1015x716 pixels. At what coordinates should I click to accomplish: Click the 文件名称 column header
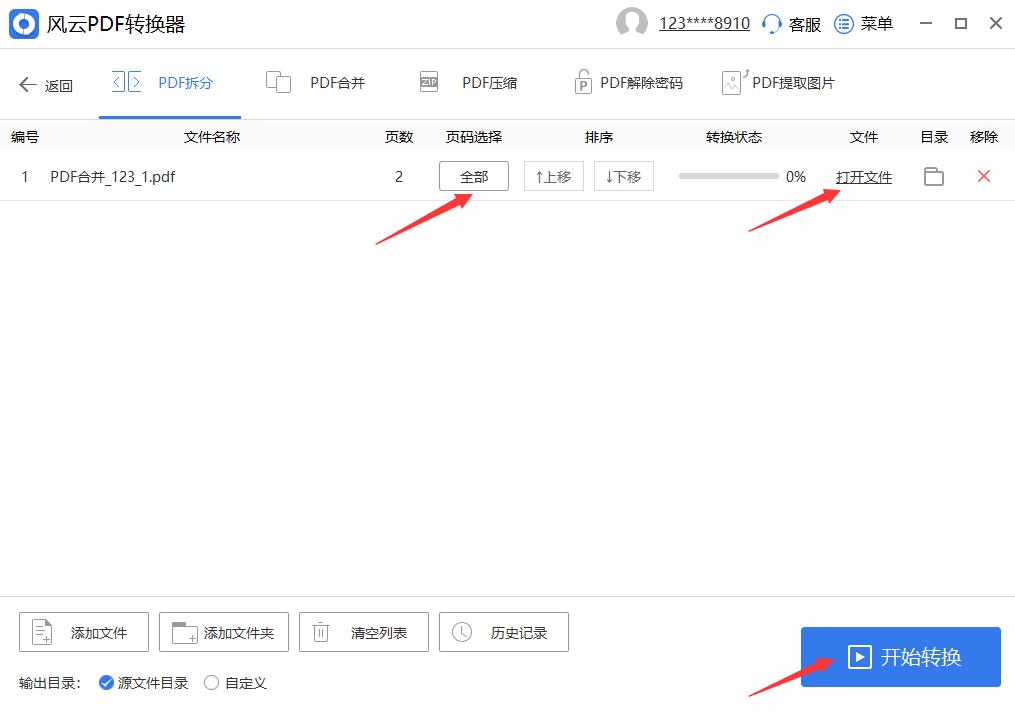click(212, 137)
